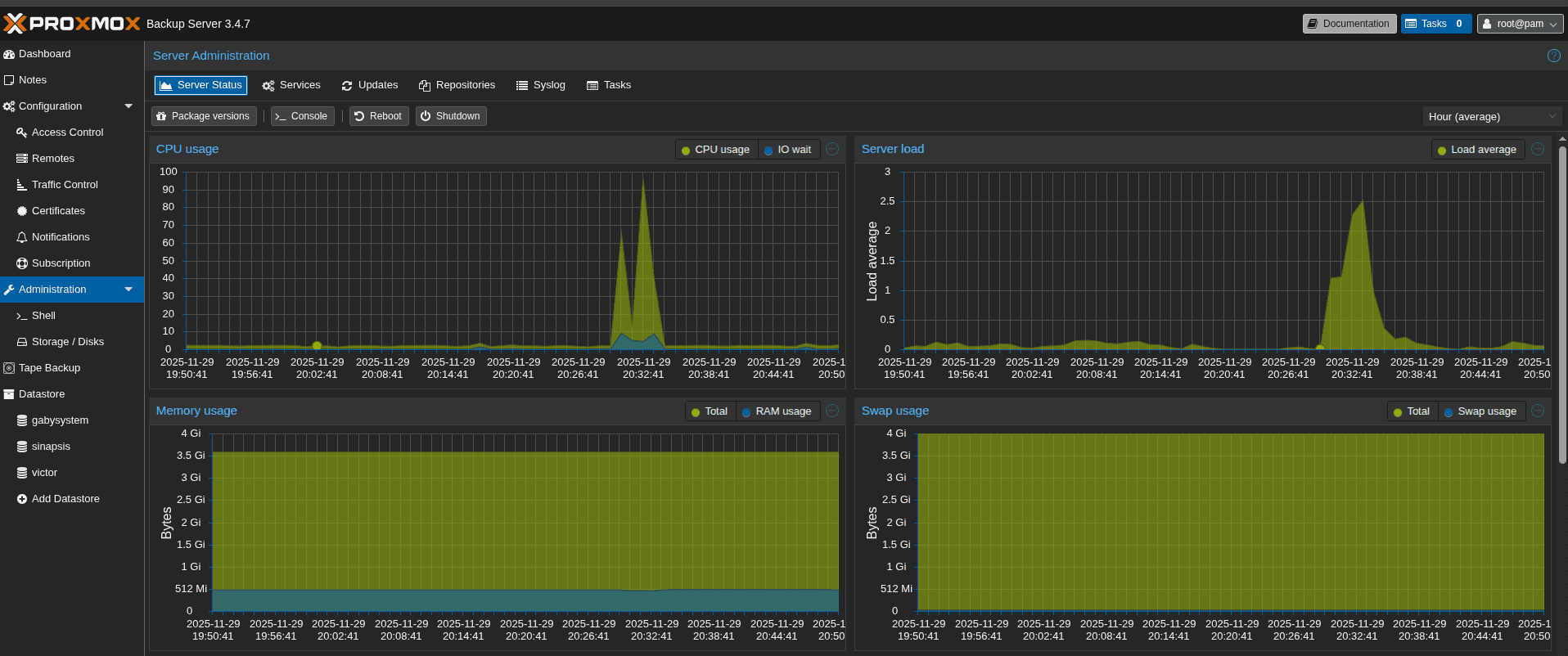Screen dimensions: 1568x656
Task: Click the Access Control key icon
Action: (22, 133)
